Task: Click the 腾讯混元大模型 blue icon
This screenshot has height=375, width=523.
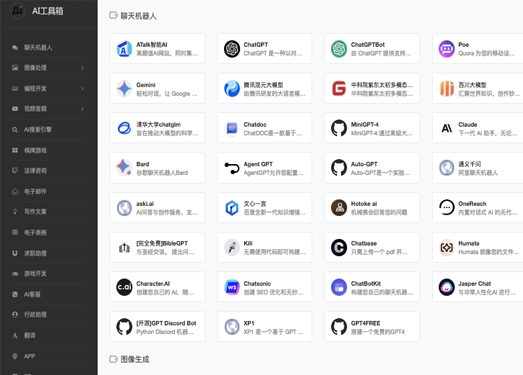Action: [x=232, y=89]
